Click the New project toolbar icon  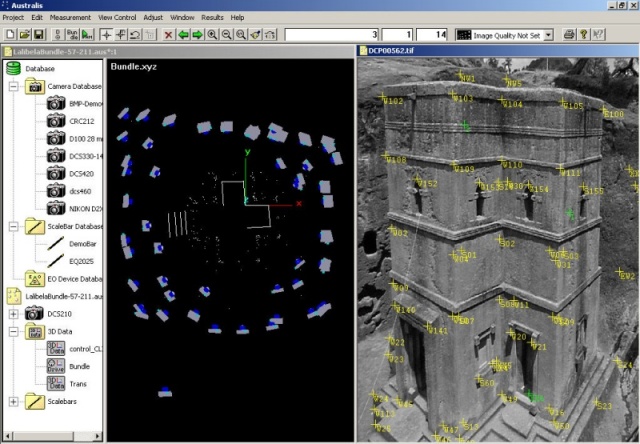point(11,34)
